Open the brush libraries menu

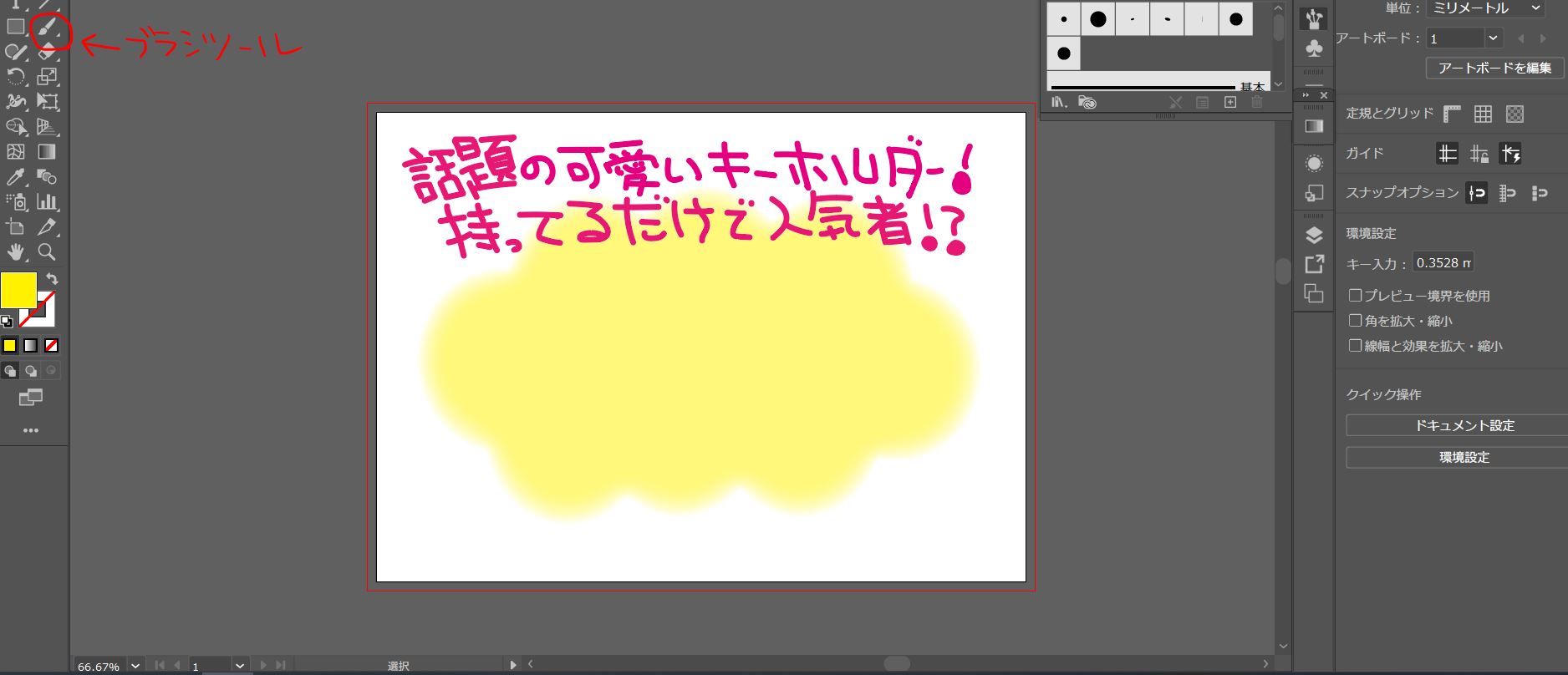pos(1059,102)
